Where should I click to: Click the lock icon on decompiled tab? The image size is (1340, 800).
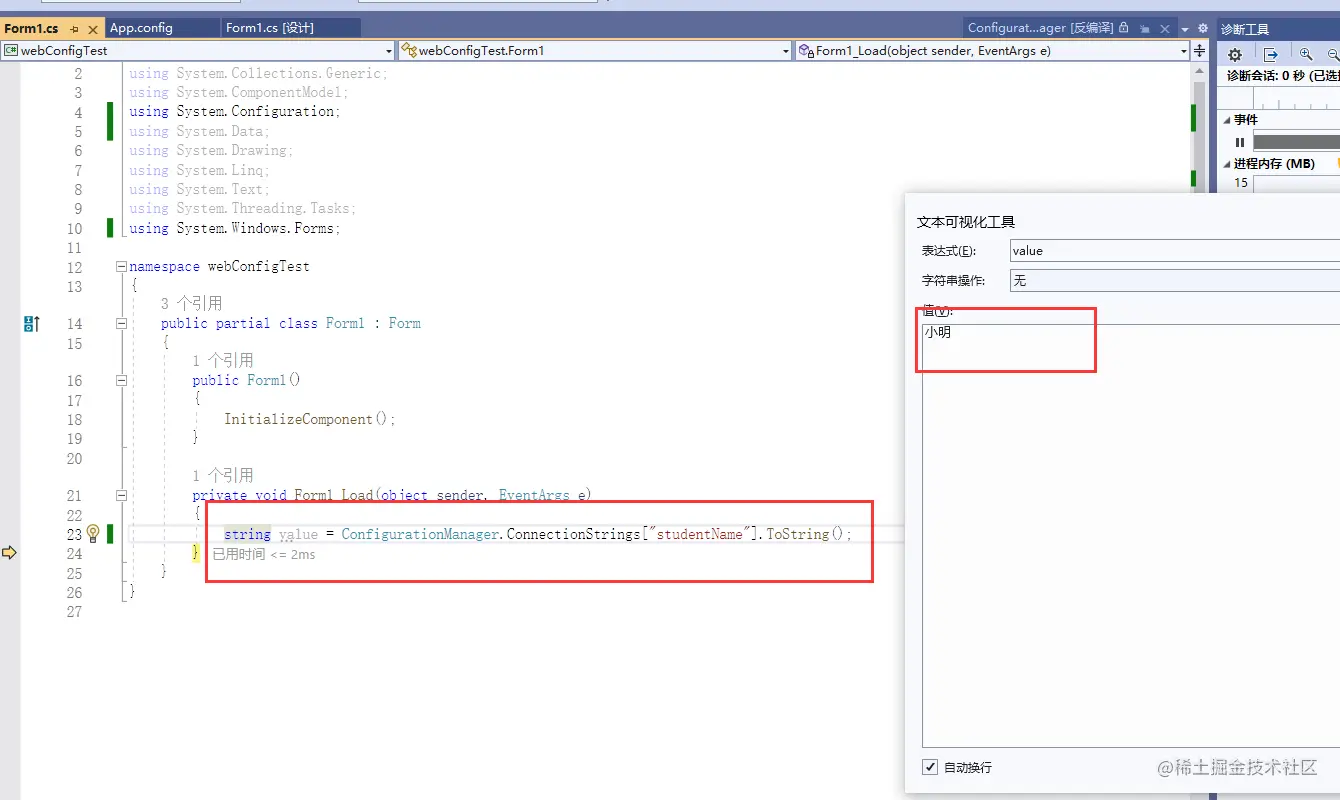1124,28
